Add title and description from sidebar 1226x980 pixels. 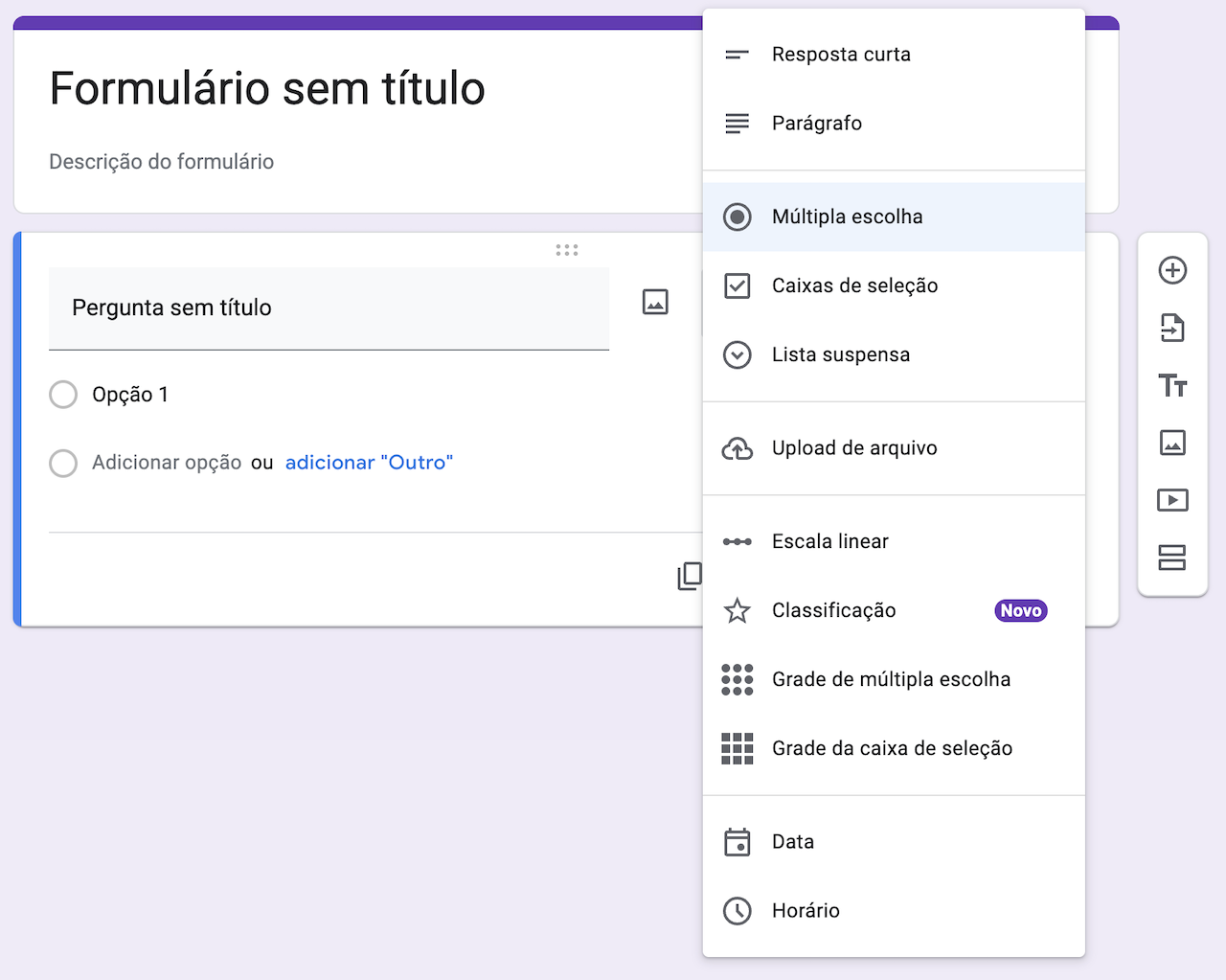pyautogui.click(x=1172, y=385)
